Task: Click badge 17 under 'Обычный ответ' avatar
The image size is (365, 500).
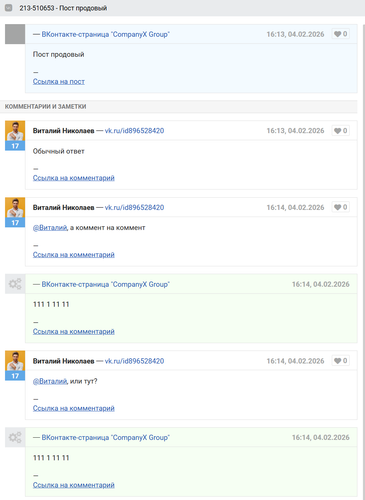Action: (15, 146)
